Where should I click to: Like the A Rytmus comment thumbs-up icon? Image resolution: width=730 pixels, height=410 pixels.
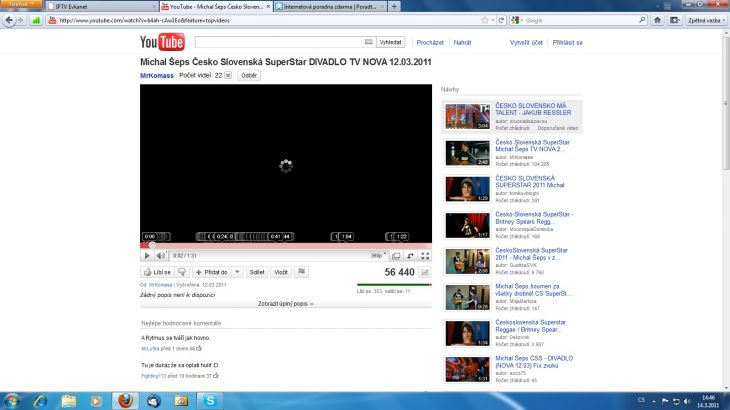tap(199, 348)
